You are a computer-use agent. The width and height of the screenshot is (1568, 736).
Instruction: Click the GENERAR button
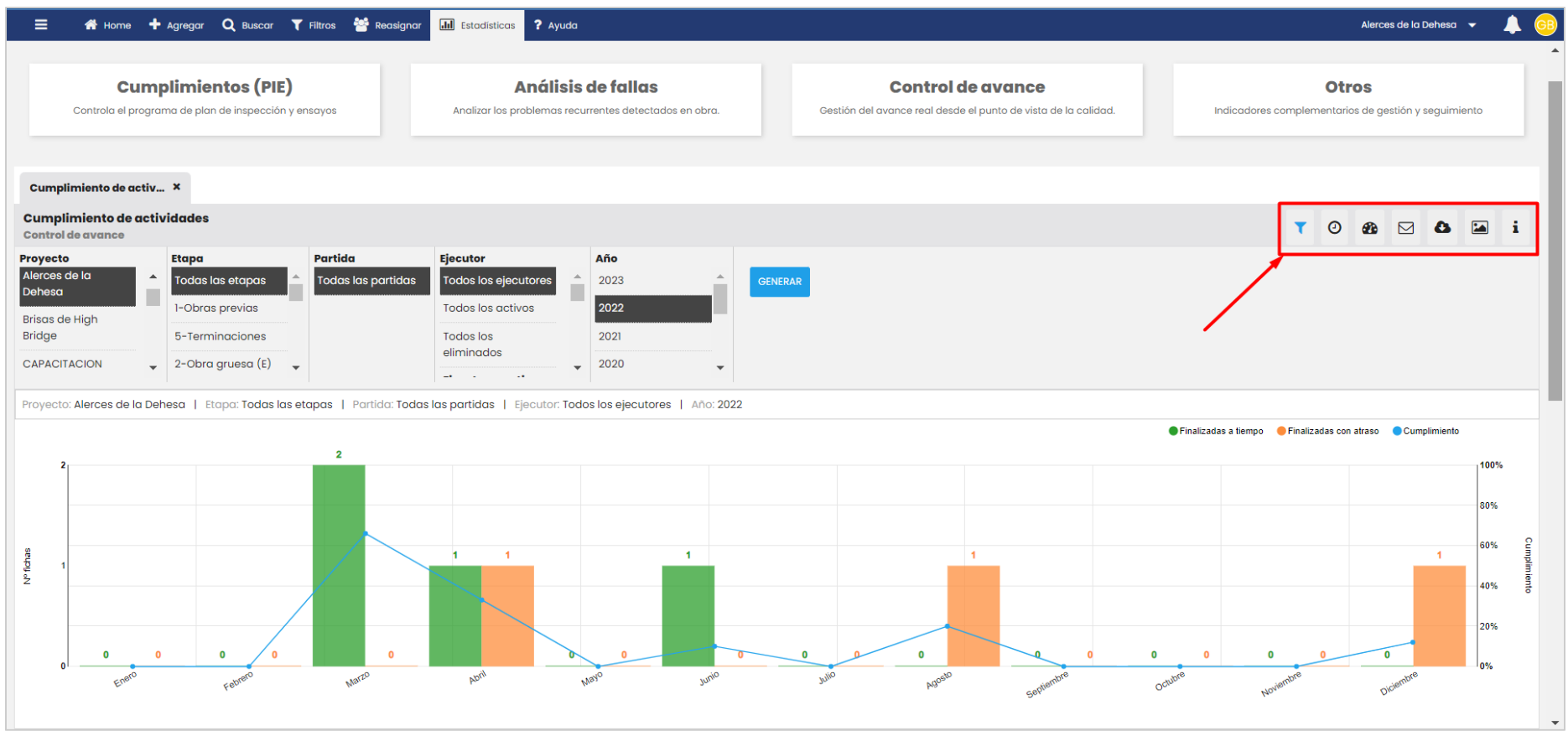[x=780, y=282]
